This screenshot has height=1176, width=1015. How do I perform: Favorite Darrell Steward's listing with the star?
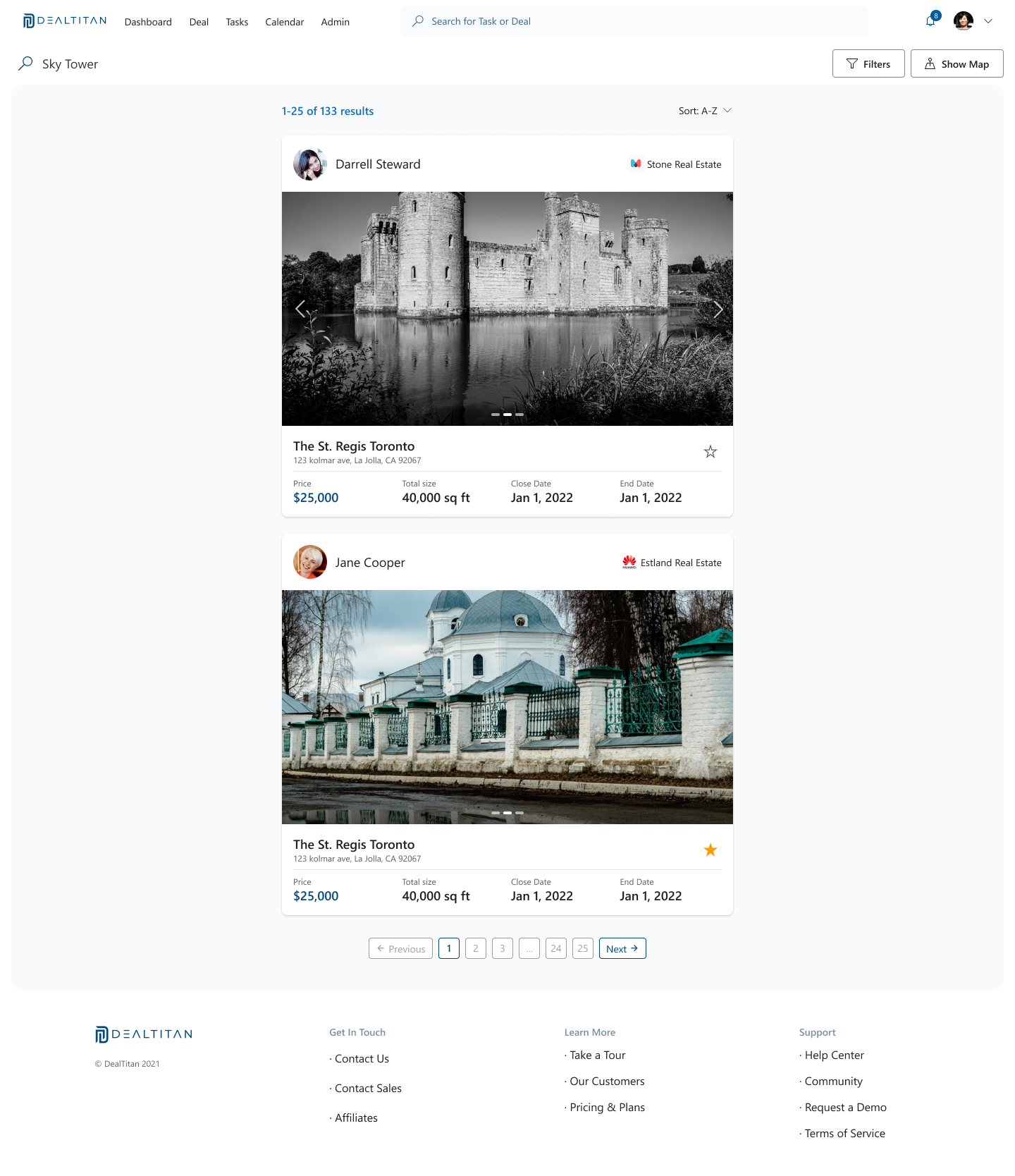(710, 451)
